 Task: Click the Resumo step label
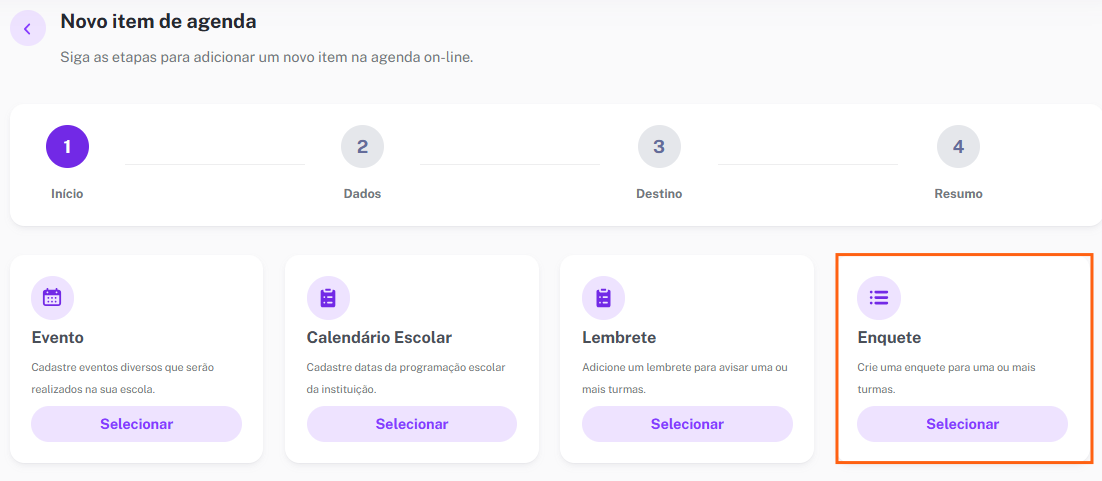[x=959, y=193]
